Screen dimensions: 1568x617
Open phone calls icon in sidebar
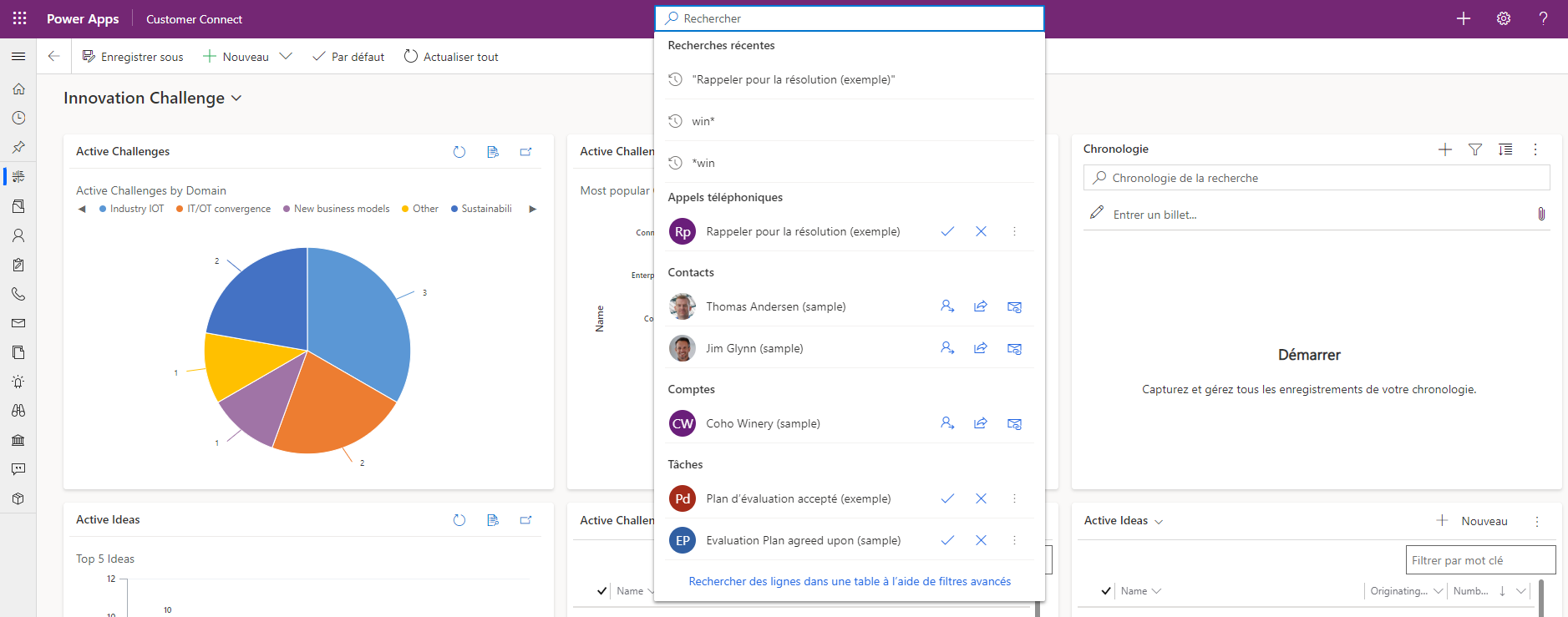tap(18, 294)
